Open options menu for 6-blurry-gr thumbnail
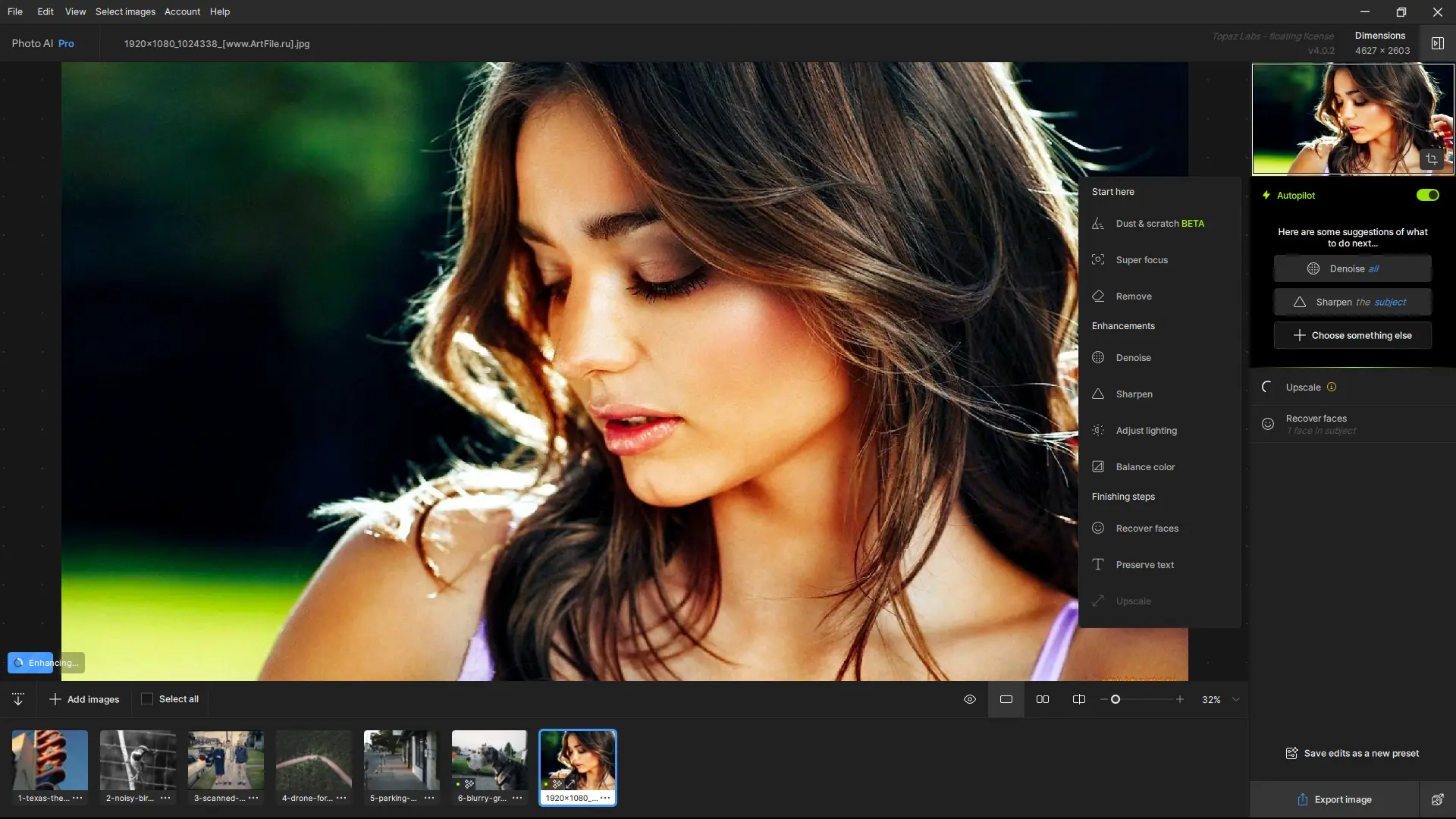 pyautogui.click(x=517, y=798)
